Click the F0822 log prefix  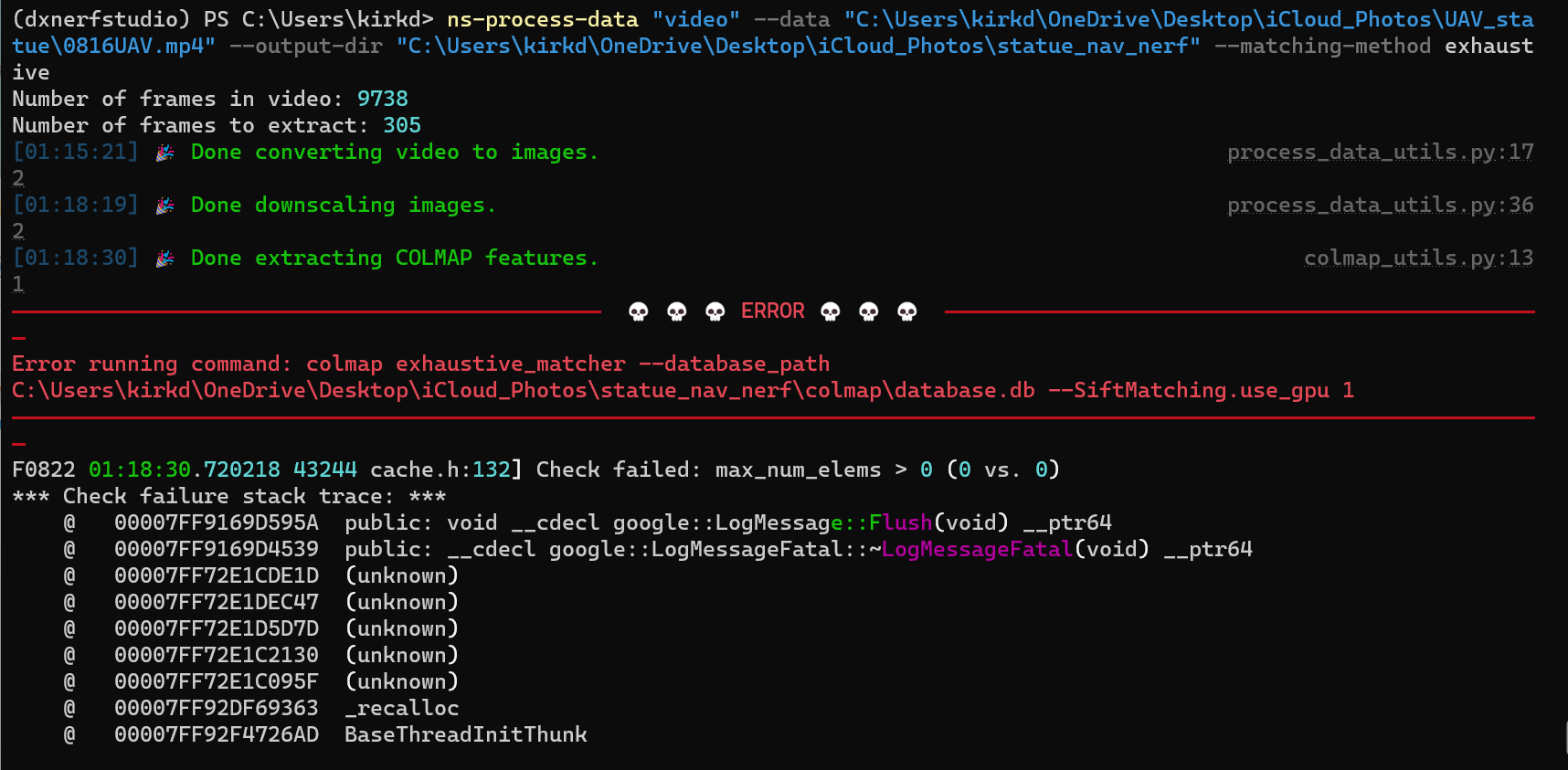click(x=44, y=469)
